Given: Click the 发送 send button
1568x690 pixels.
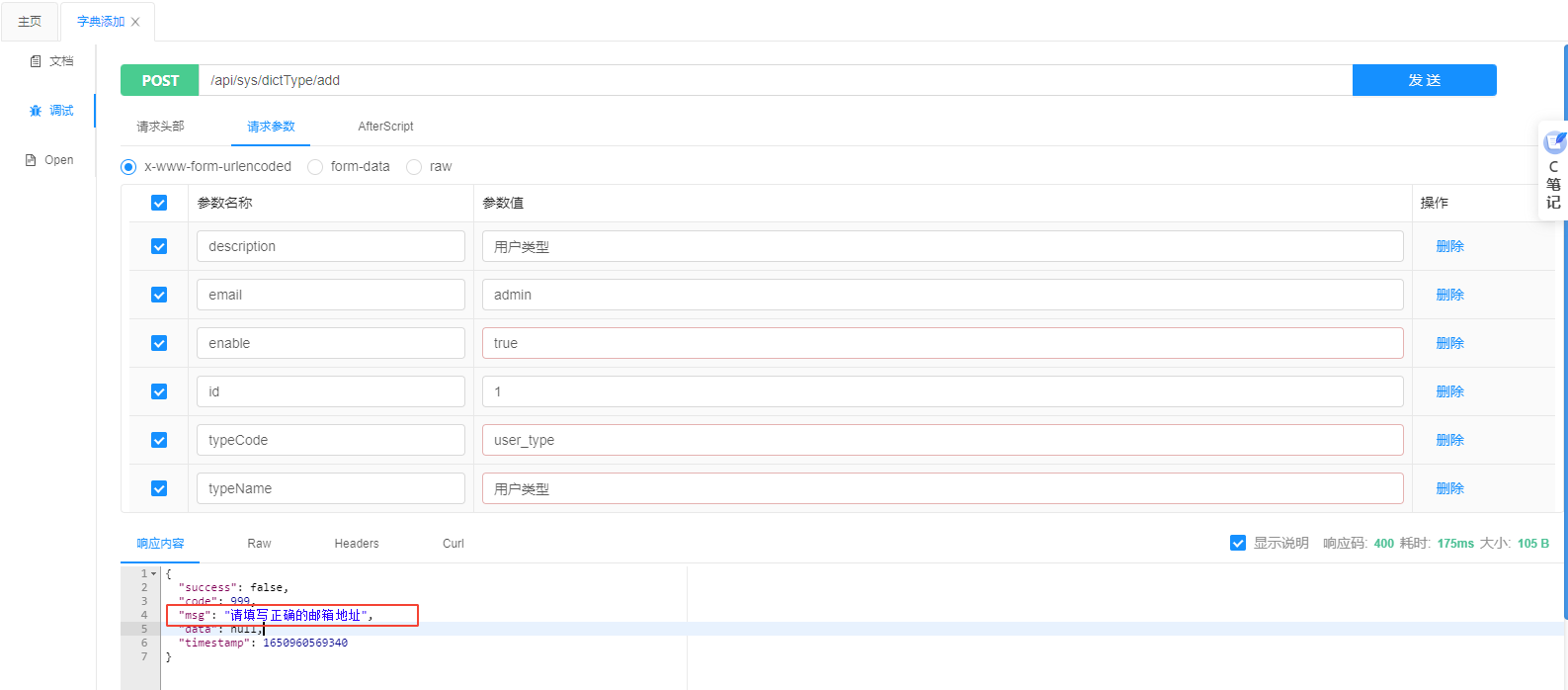Looking at the screenshot, I should (1424, 80).
